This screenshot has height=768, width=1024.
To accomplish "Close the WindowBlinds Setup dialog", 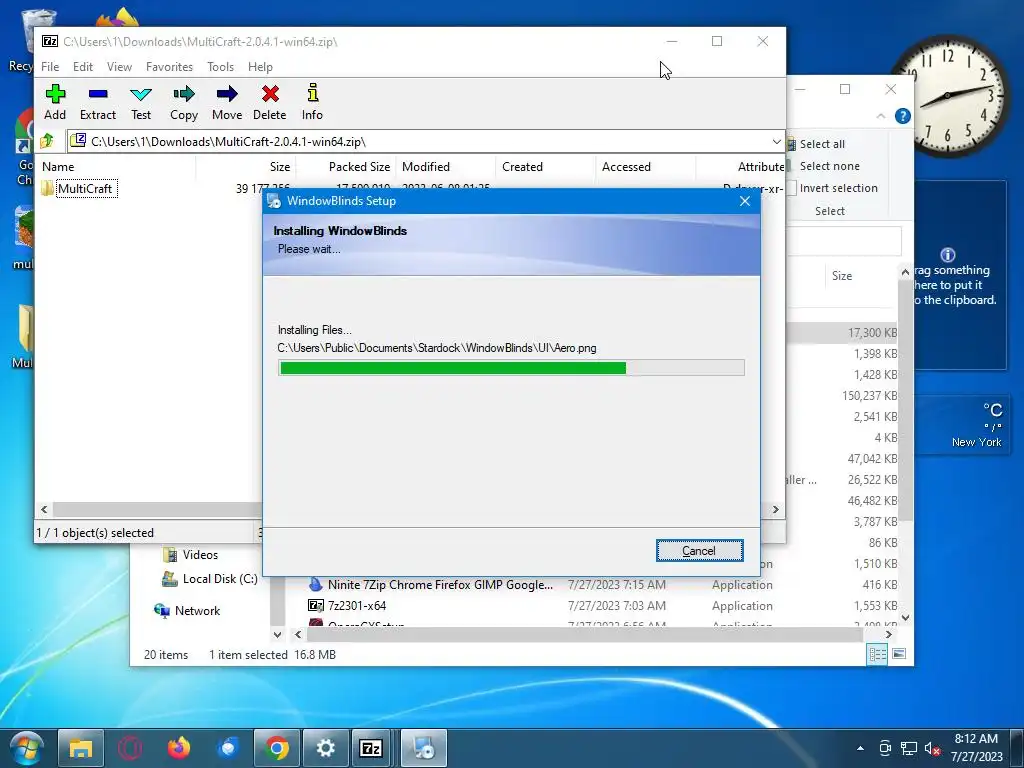I will pyautogui.click(x=744, y=201).
